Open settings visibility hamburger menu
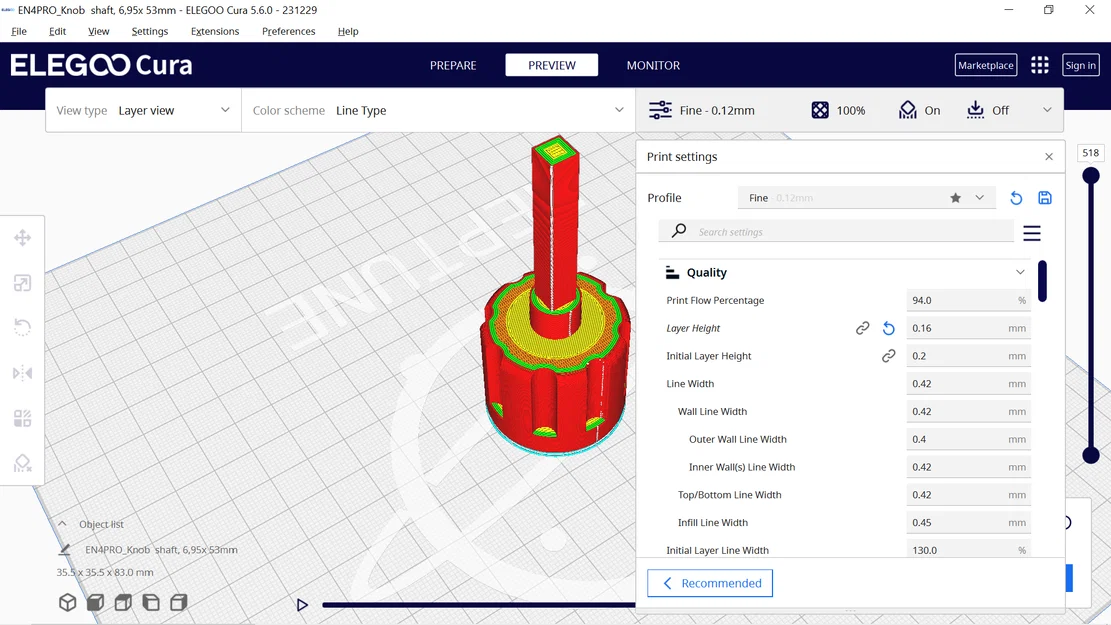Screen dimensions: 1111x625 point(1032,232)
